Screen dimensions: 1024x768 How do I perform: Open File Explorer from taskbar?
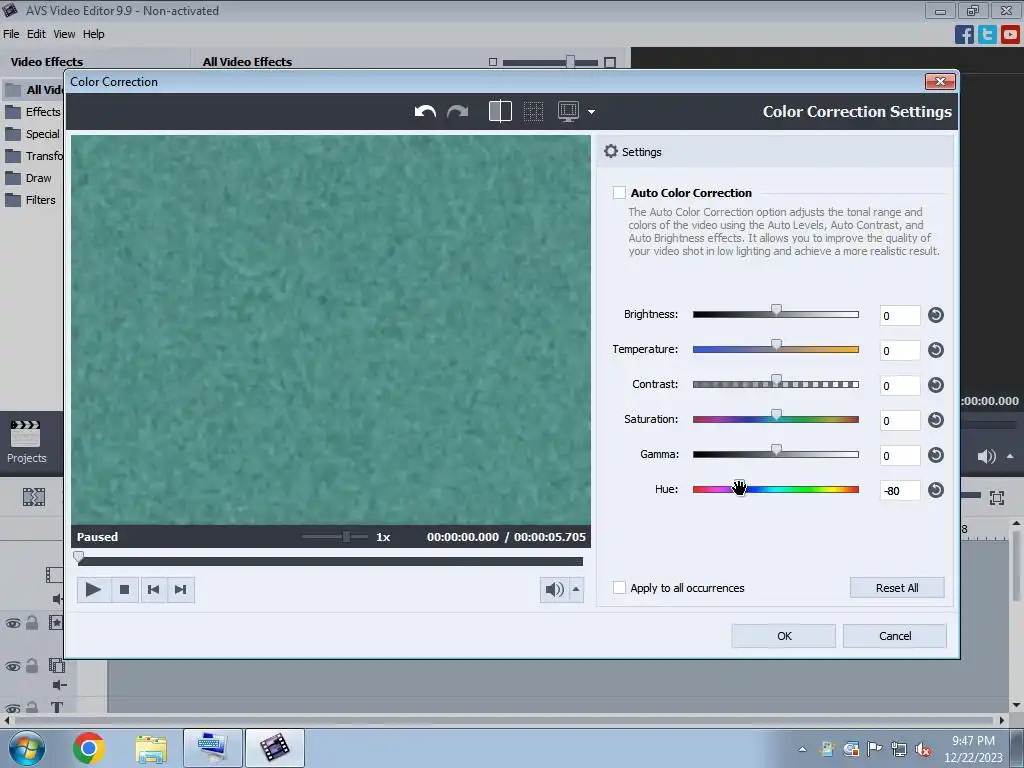(x=151, y=748)
